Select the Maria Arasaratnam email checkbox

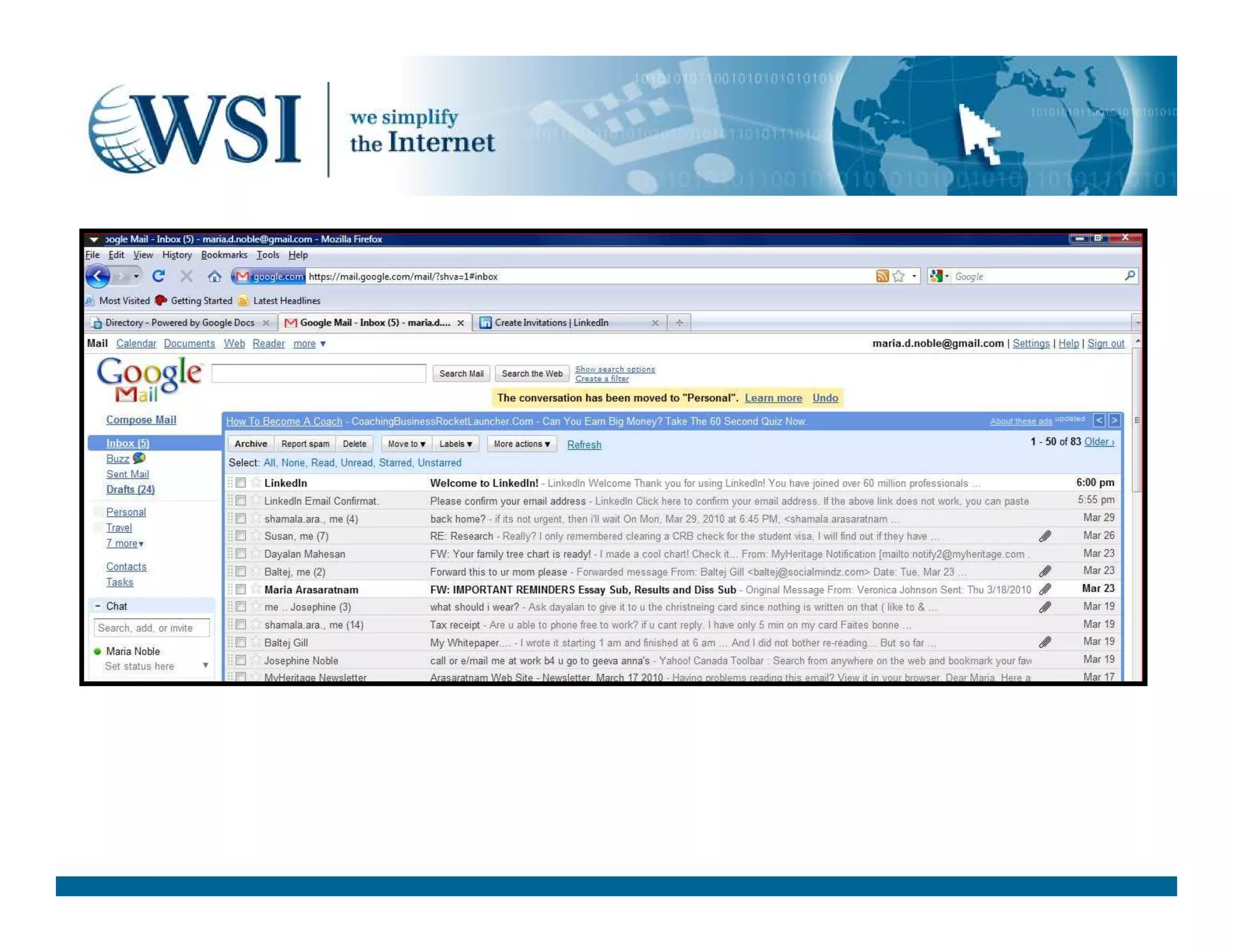[x=241, y=589]
